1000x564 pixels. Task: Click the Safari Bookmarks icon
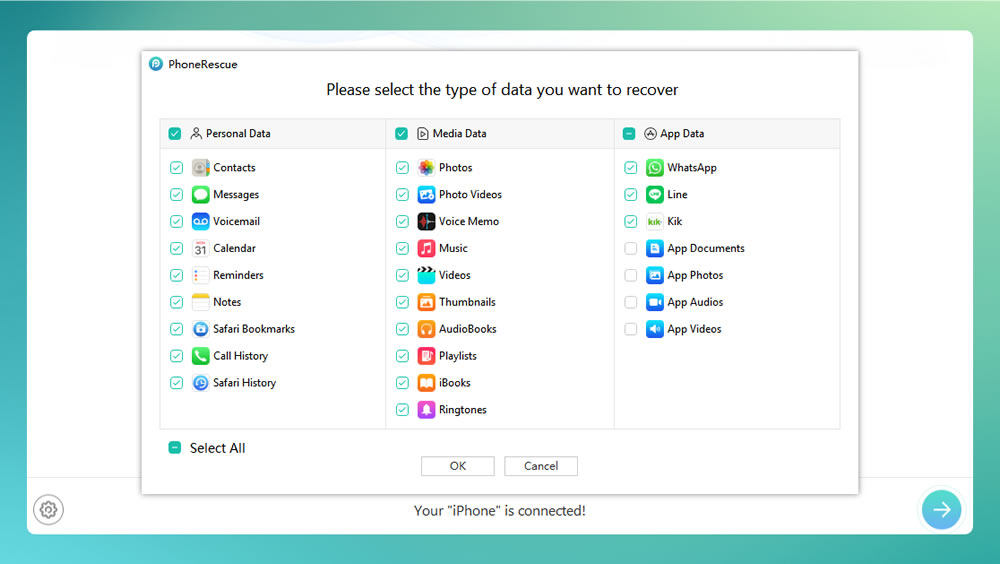200,329
